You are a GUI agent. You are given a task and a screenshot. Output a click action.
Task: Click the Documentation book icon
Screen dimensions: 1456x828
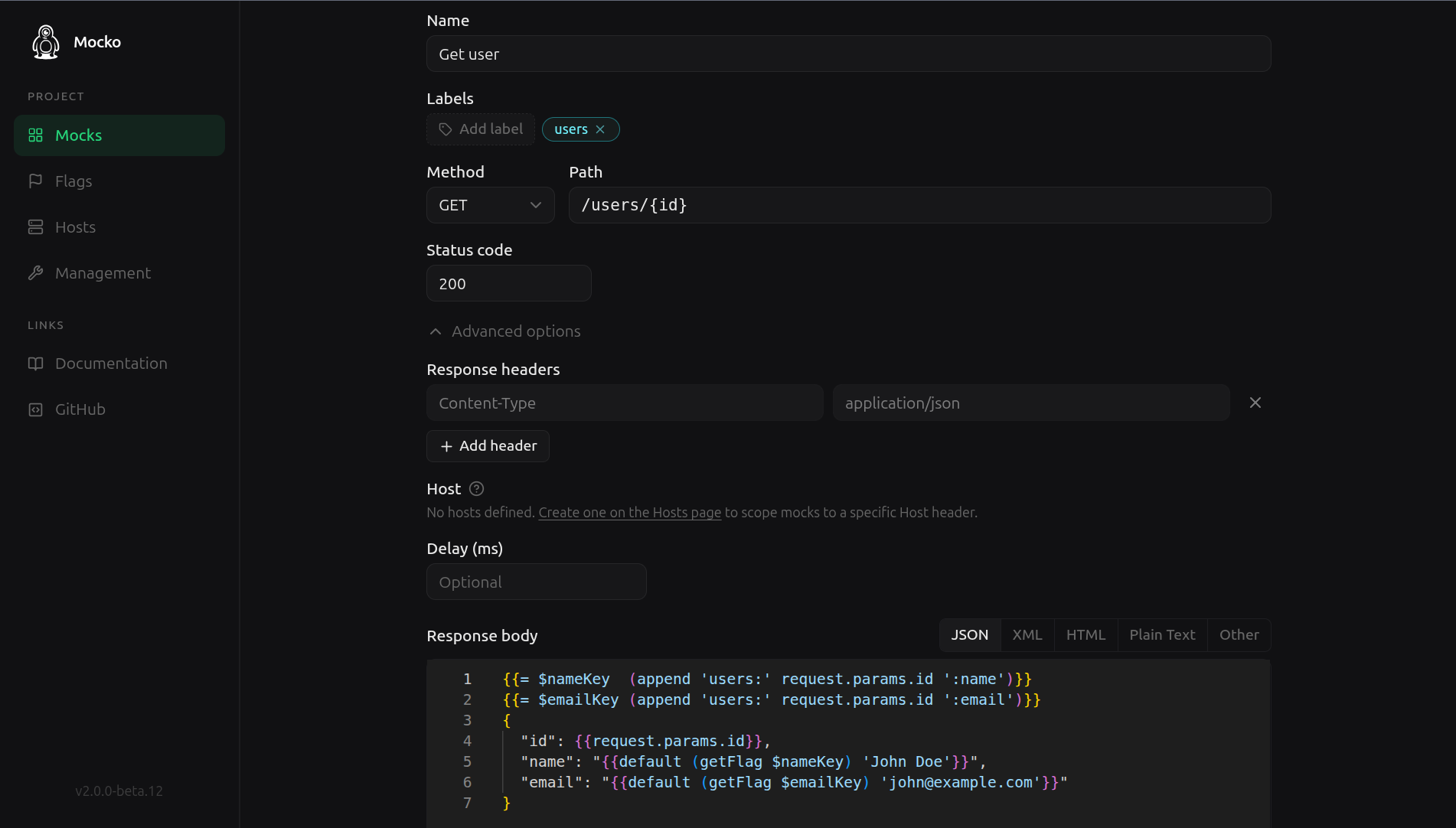point(35,363)
